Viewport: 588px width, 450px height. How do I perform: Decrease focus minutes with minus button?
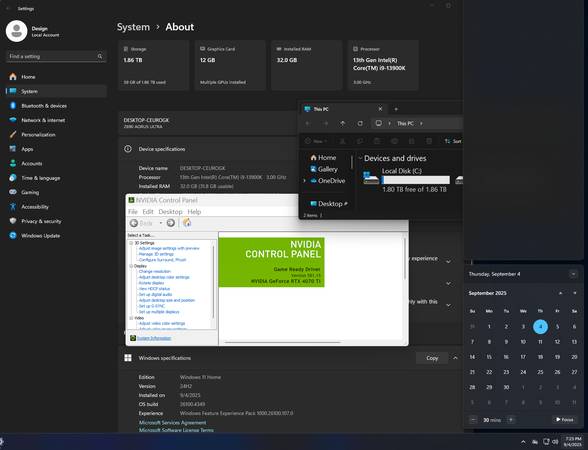(473, 420)
